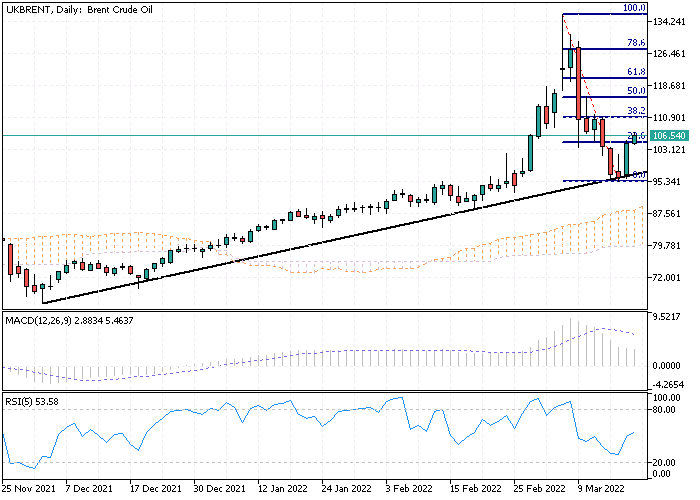Click the MACD 9.5217 scale value
The image size is (700, 500).
click(666, 317)
